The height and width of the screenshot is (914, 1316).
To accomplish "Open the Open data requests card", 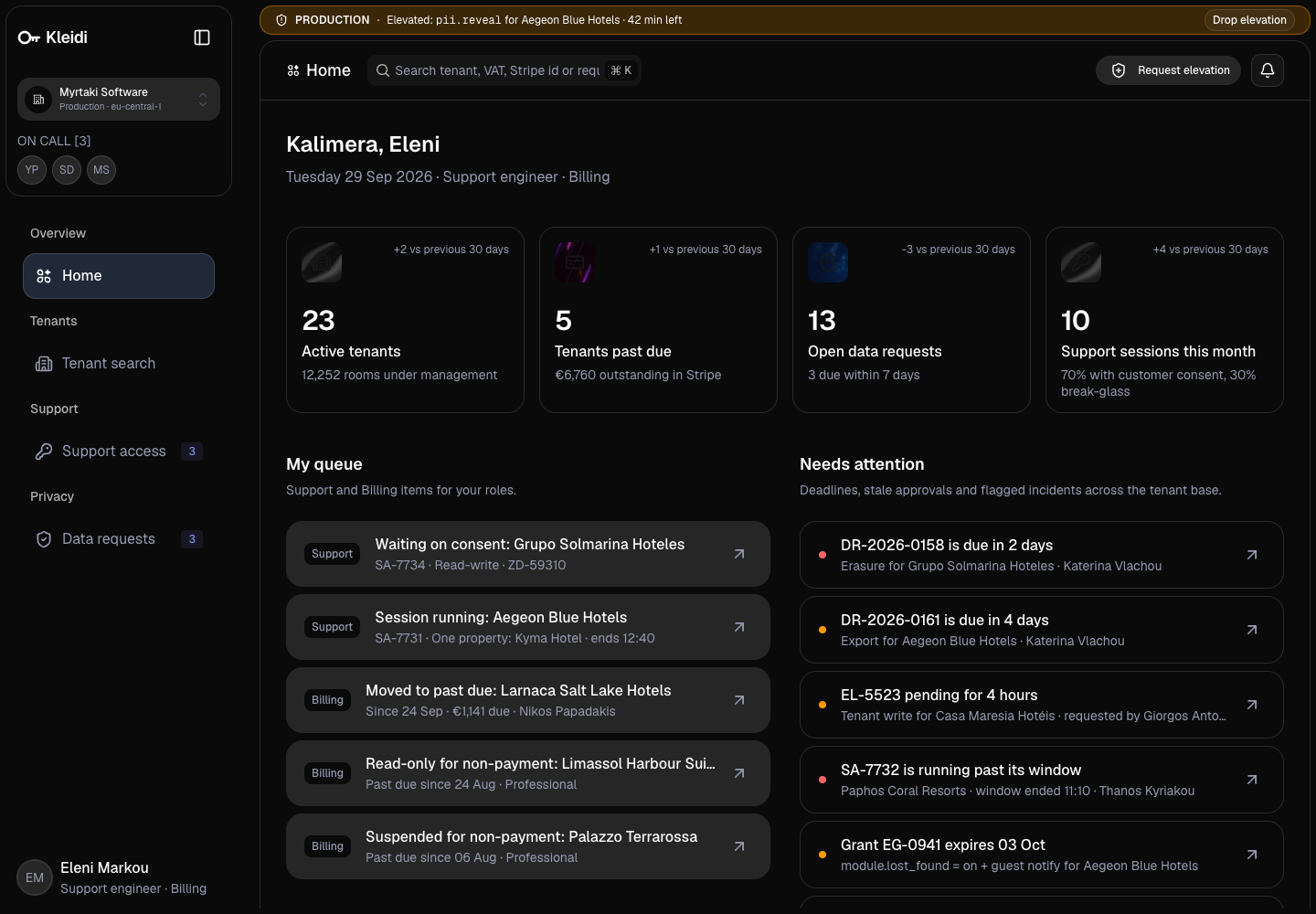I will tap(911, 320).
